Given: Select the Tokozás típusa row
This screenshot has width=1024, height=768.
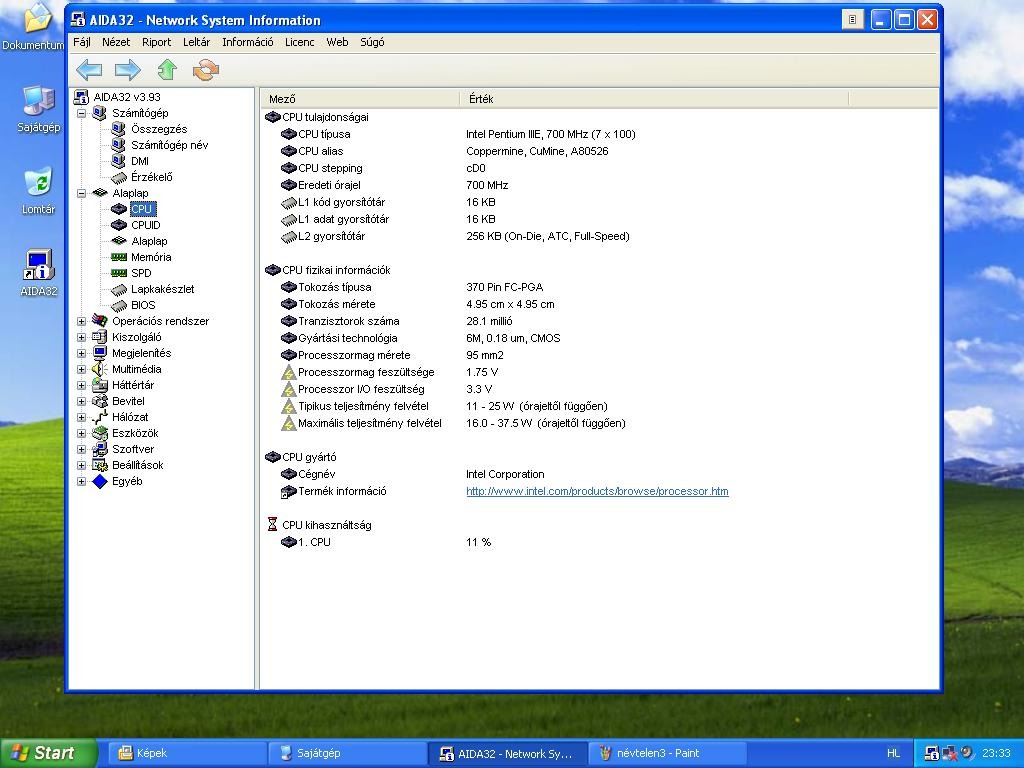Looking at the screenshot, I should coord(411,287).
